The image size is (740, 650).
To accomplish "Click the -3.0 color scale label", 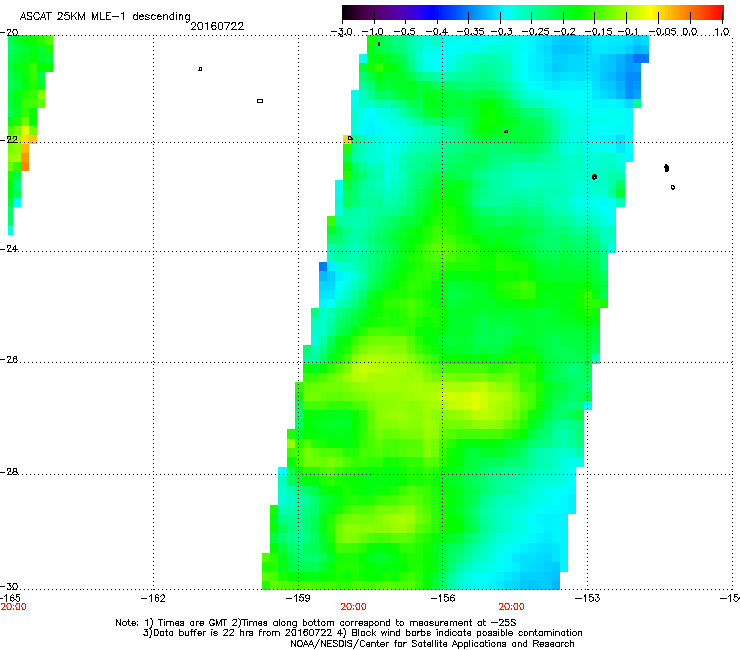I will 342,32.
